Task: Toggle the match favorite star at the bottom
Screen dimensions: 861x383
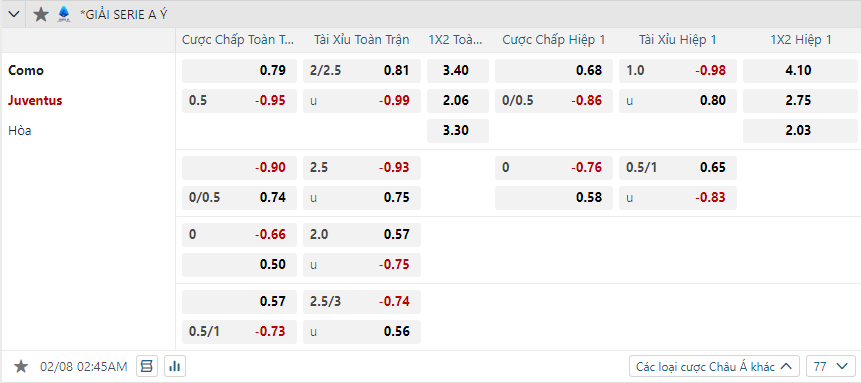Action: click(21, 366)
